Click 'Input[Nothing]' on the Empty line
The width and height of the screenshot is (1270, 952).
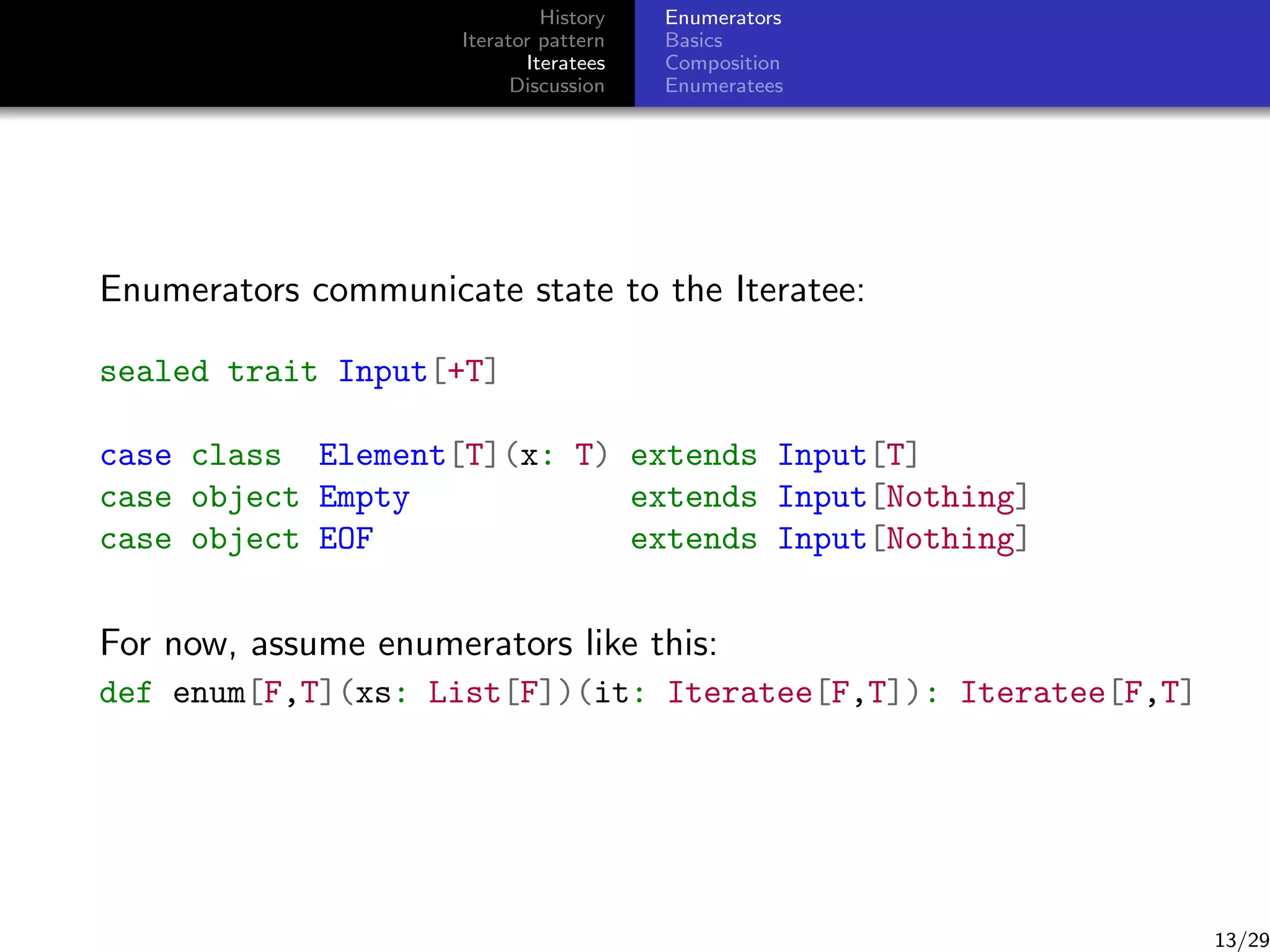point(903,498)
